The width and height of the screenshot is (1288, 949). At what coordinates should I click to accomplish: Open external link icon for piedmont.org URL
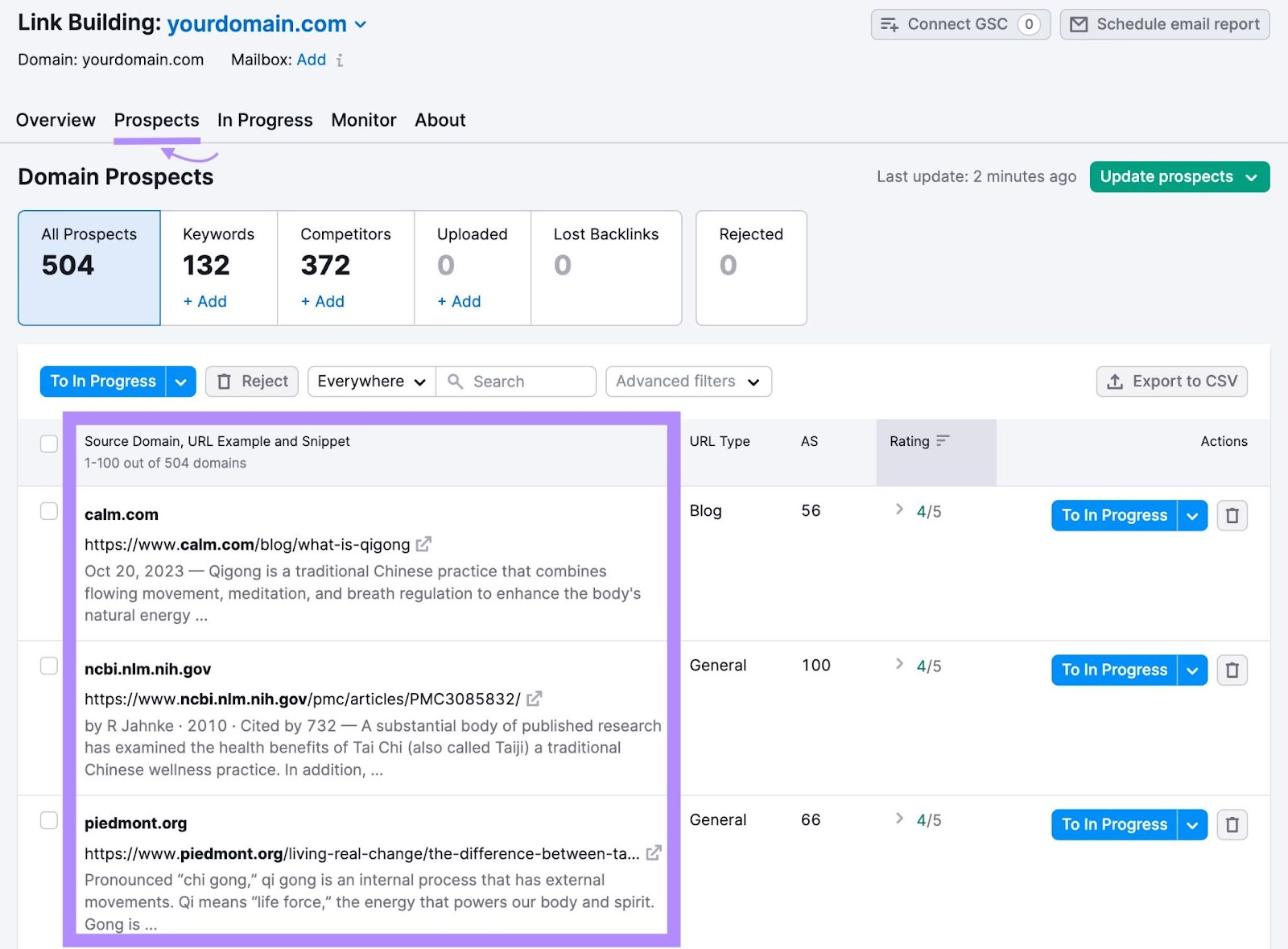[x=654, y=852]
